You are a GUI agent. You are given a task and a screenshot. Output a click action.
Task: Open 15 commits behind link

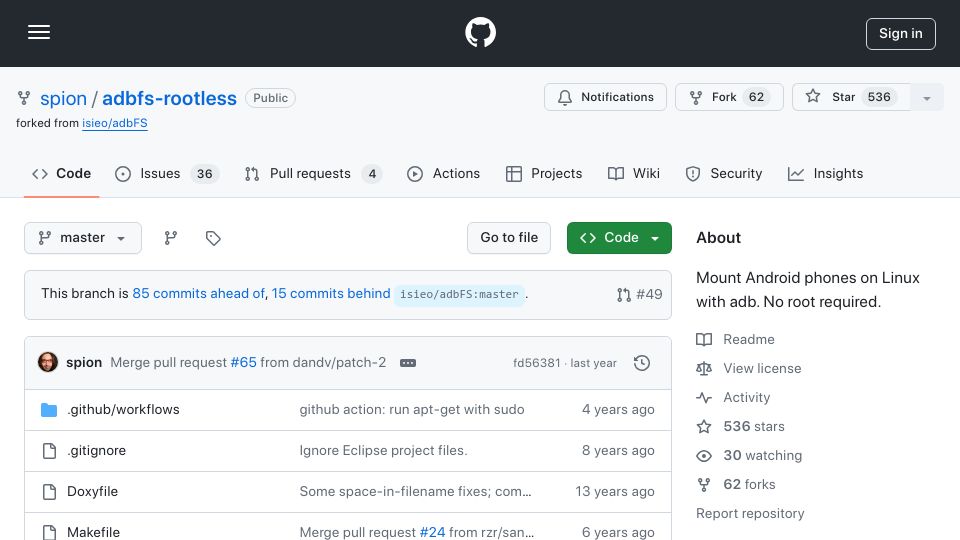coord(331,293)
